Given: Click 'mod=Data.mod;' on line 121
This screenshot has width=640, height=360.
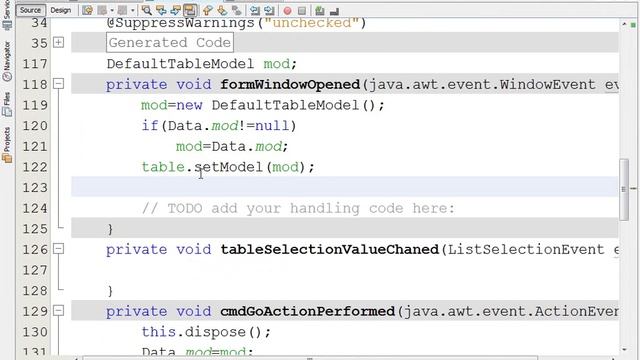Looking at the screenshot, I should 232,146.
